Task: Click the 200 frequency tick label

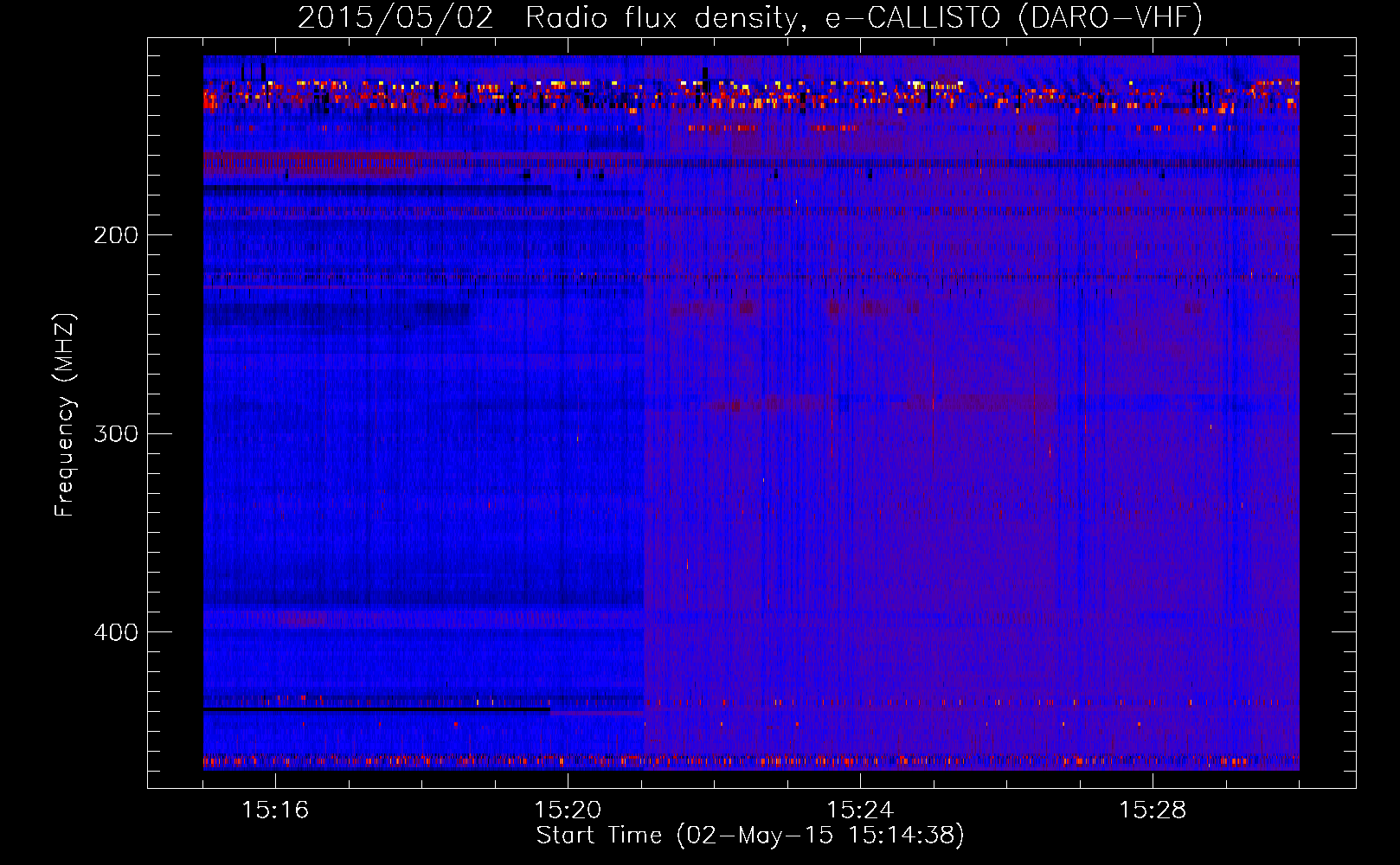Action: click(x=116, y=235)
